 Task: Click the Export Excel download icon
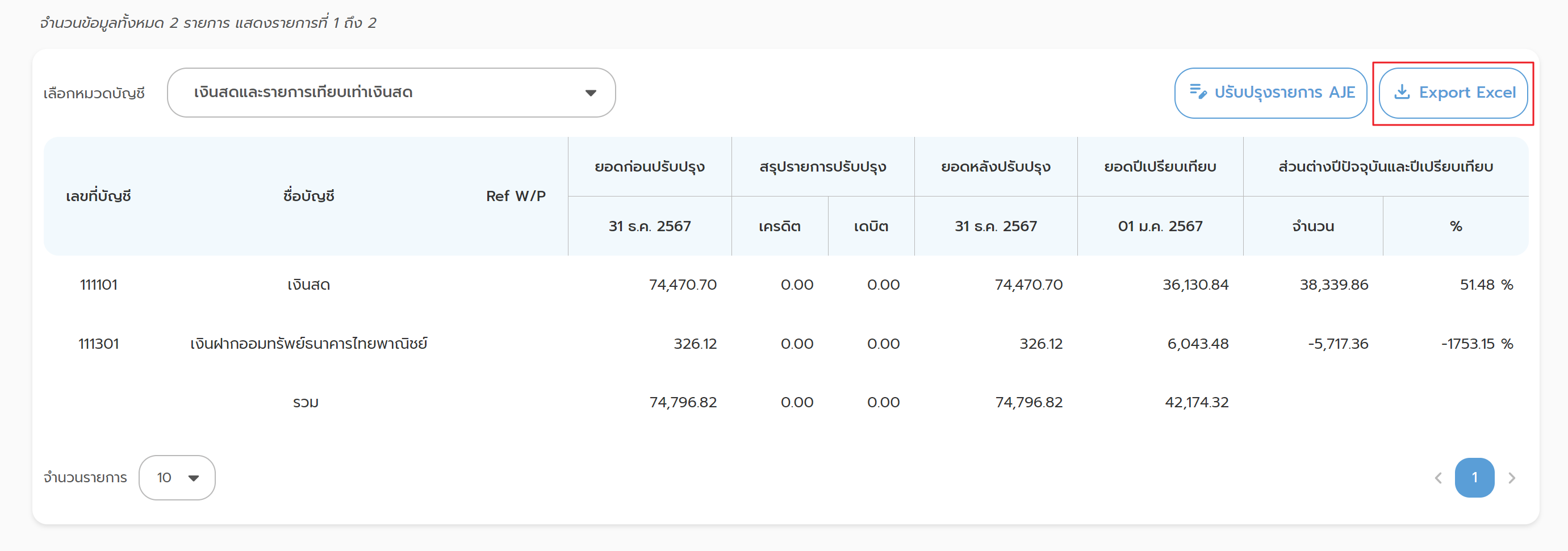(x=1402, y=92)
